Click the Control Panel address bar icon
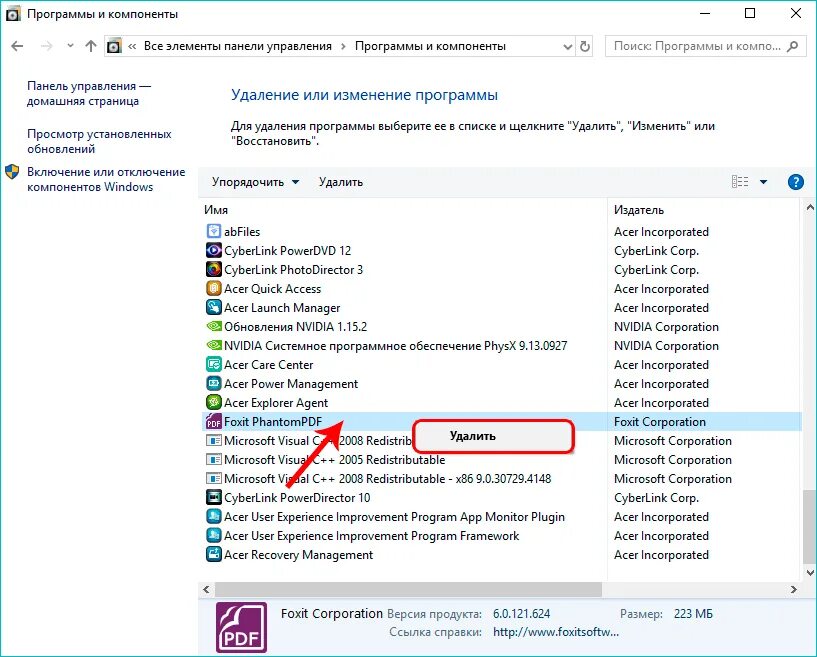The height and width of the screenshot is (657, 817). [x=114, y=46]
